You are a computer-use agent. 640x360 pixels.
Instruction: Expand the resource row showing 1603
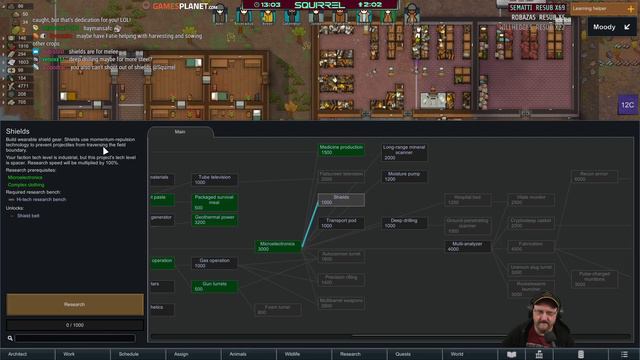point(3,62)
